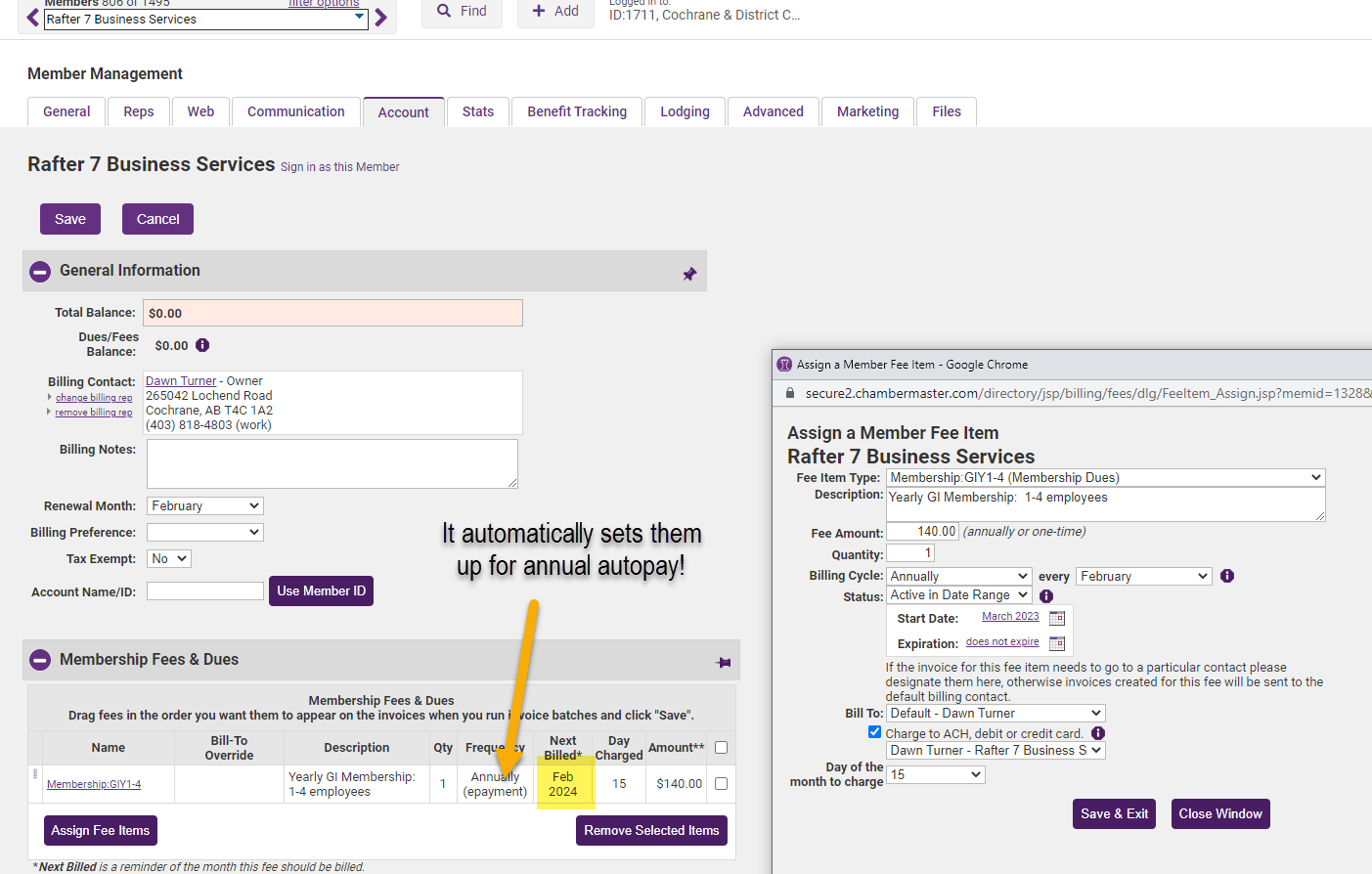Expand the Day of the month to charge dropdown
Screen dimensions: 1372x874
coord(935,774)
